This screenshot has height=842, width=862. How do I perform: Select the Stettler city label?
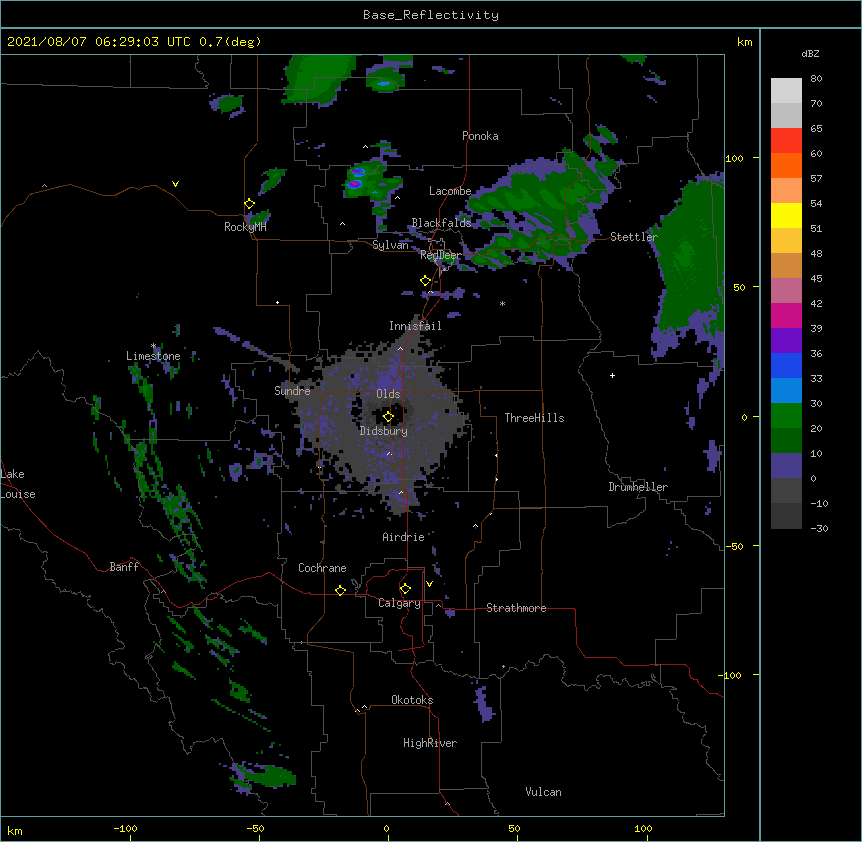(633, 237)
